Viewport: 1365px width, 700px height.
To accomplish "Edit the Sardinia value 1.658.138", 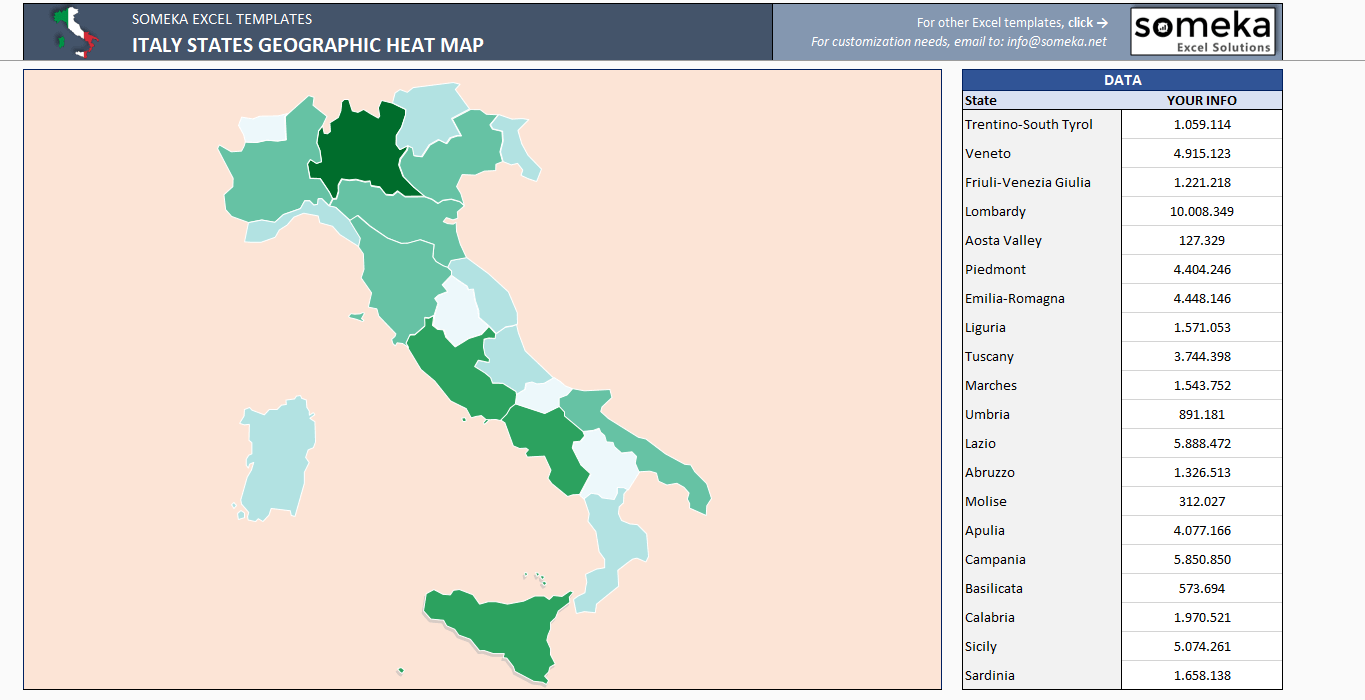I will pos(1202,675).
